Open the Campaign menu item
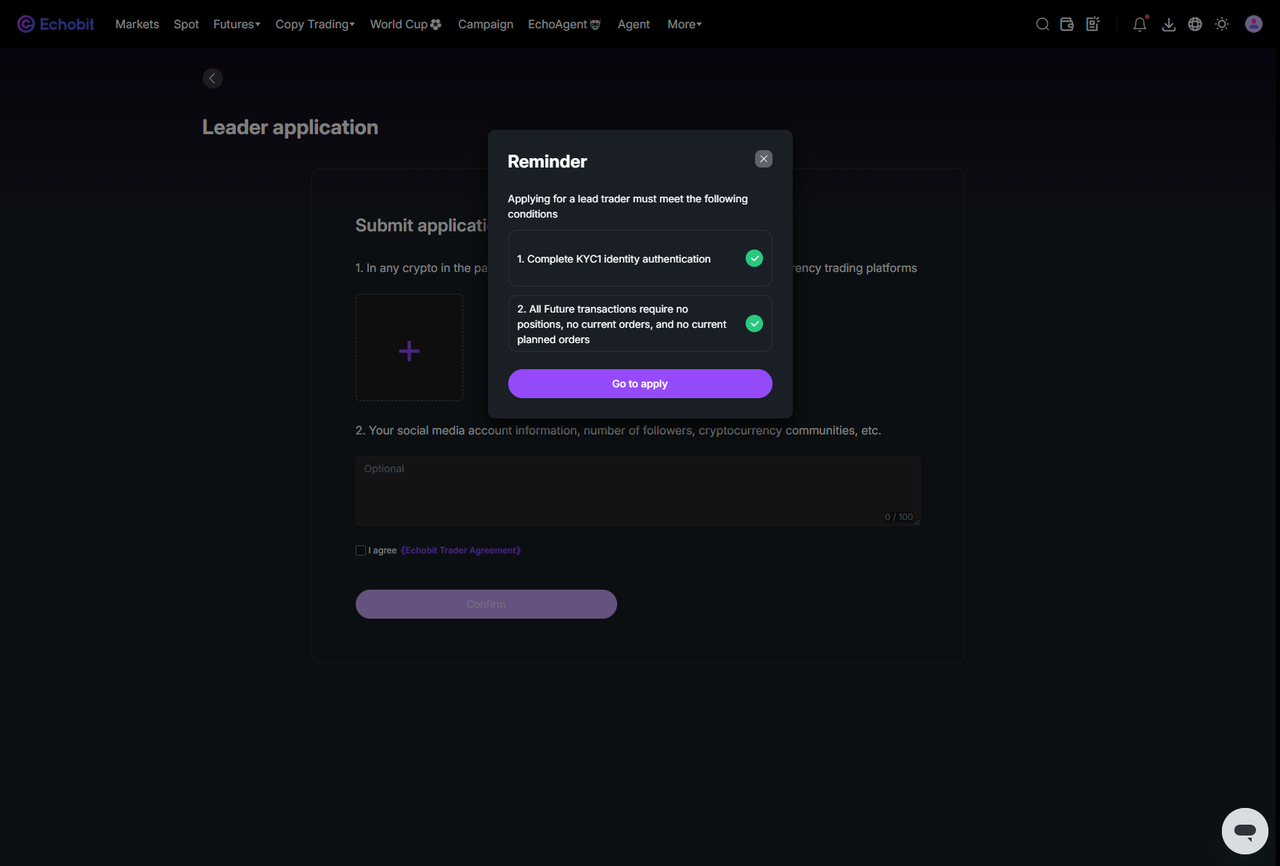 tap(486, 24)
